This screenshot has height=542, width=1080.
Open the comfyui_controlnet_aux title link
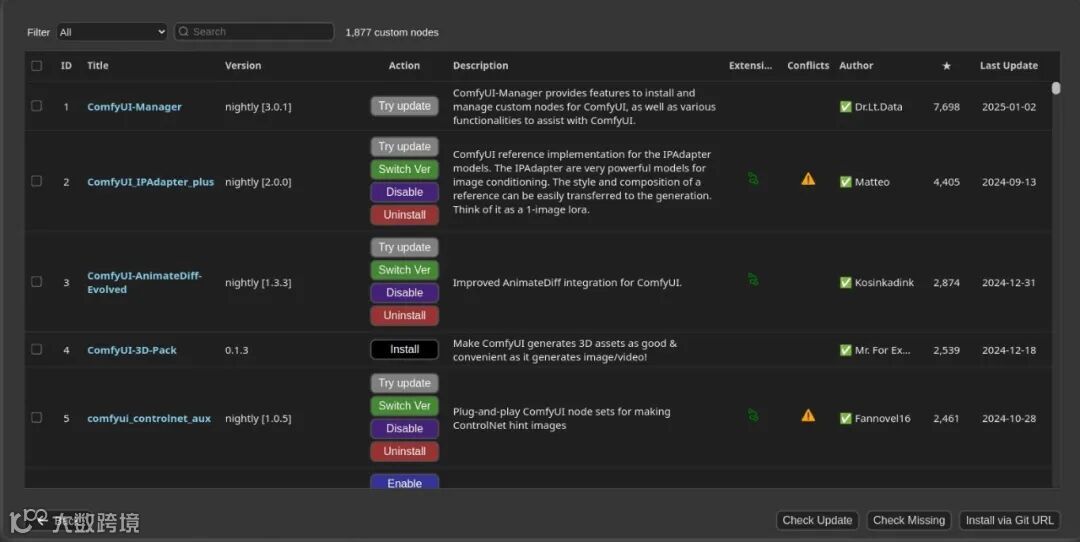pos(149,418)
